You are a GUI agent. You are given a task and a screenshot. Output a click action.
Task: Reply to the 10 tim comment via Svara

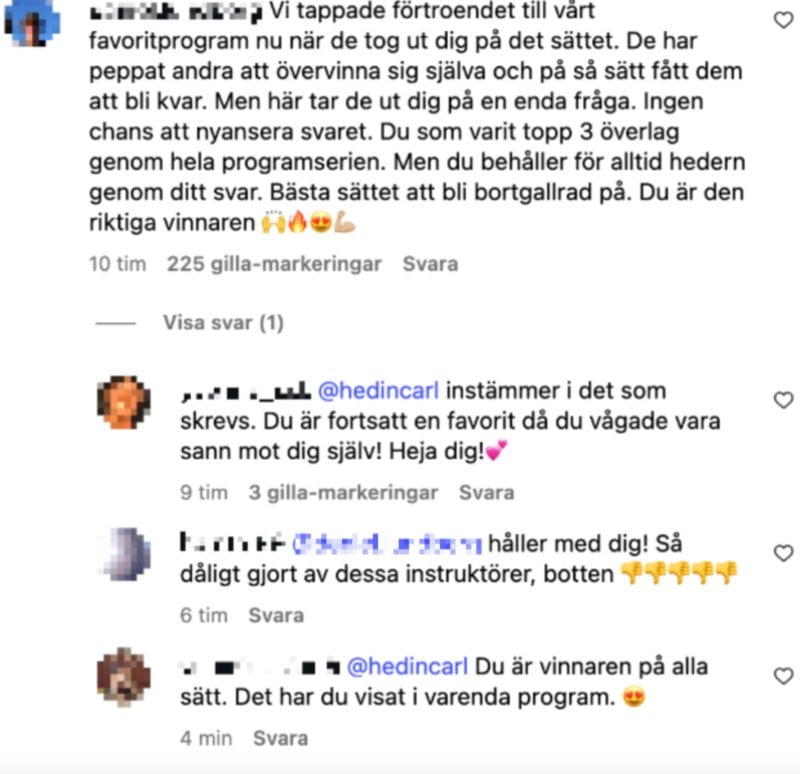pyautogui.click(x=430, y=264)
